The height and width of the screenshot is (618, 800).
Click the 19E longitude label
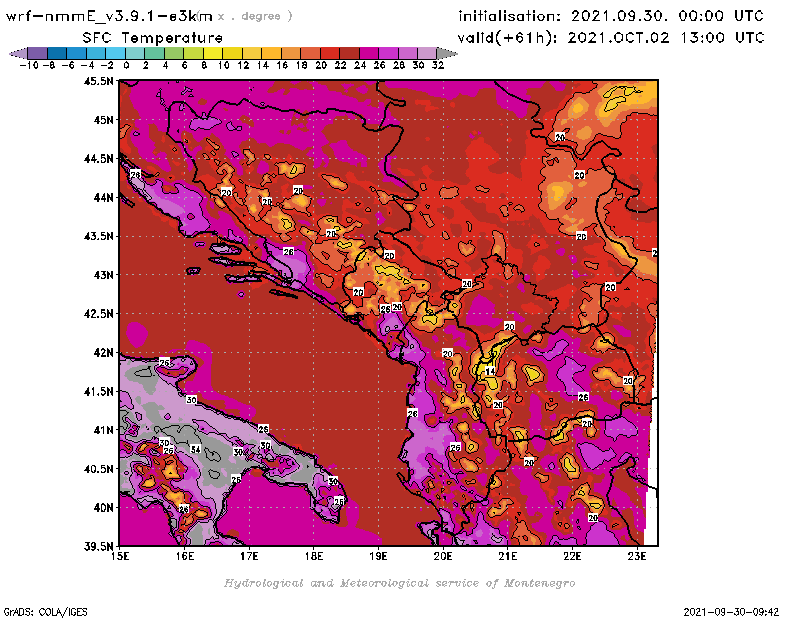[x=379, y=556]
